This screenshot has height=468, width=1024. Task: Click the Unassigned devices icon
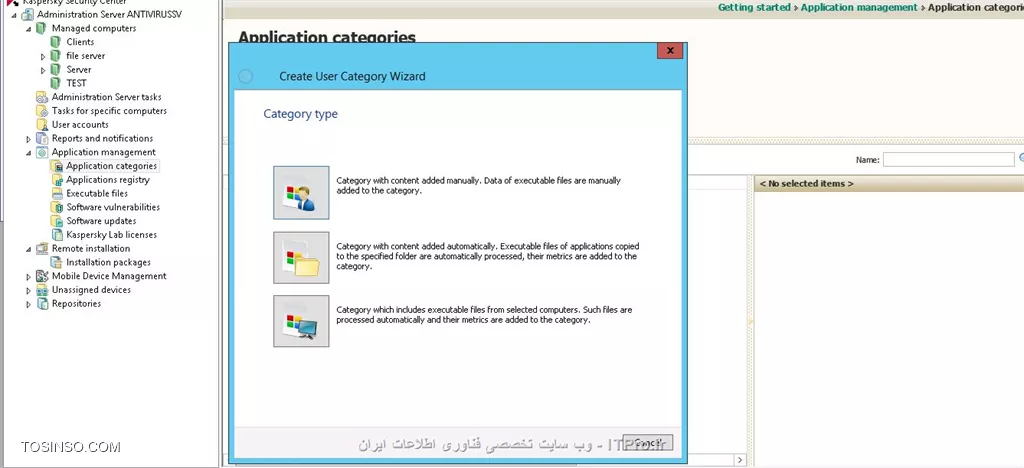coord(42,289)
